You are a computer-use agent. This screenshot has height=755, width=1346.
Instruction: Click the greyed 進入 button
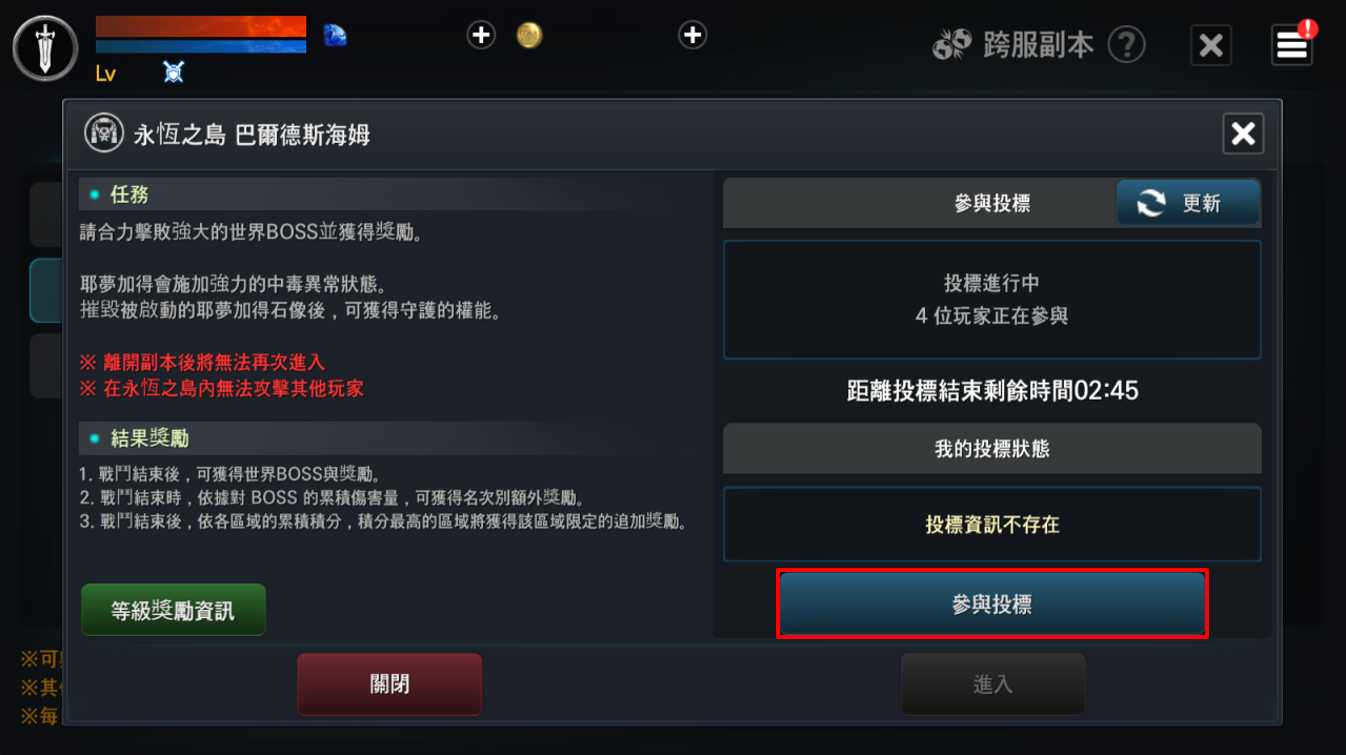[993, 685]
